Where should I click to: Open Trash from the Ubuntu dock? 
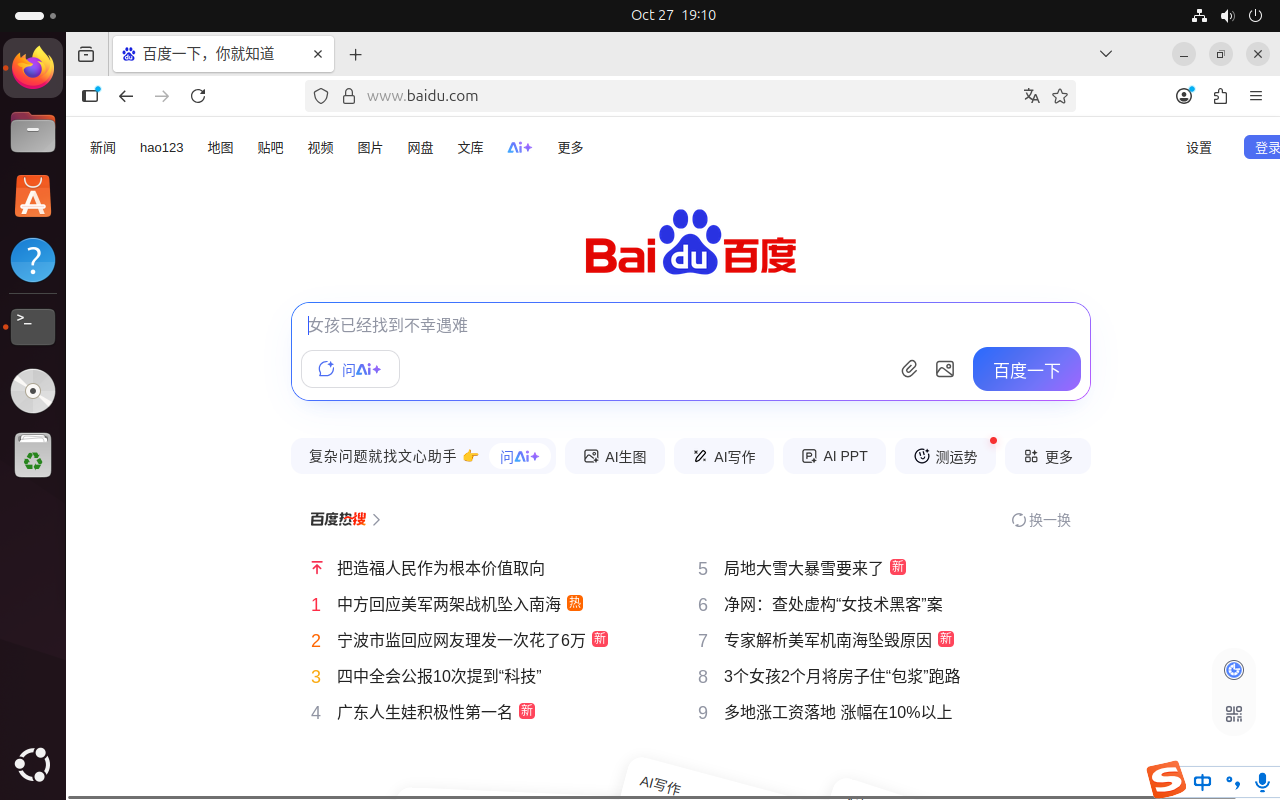(33, 455)
